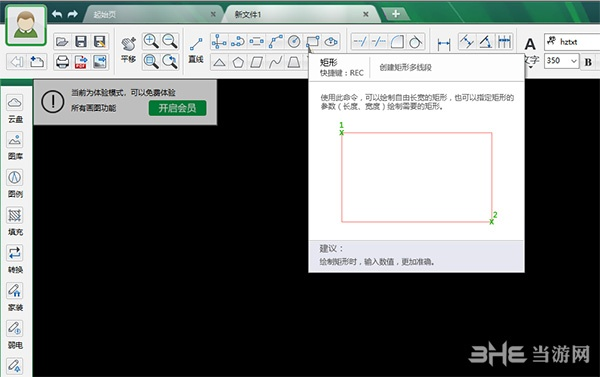600x377 pixels.
Task: Click the user avatar profile picture
Action: [26, 25]
